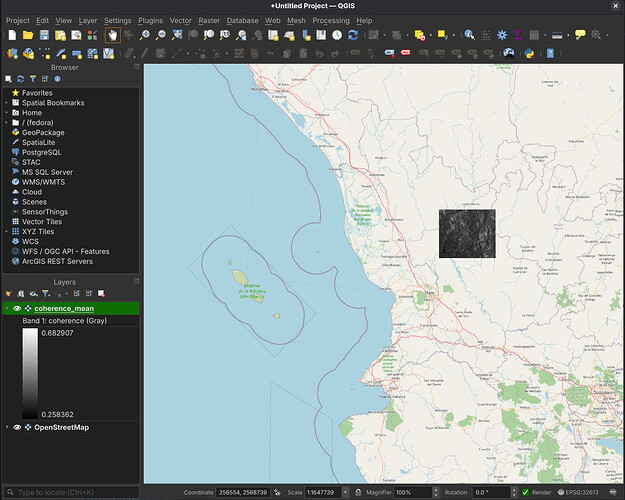Expand the Home browser node
The height and width of the screenshot is (500, 625).
point(6,113)
